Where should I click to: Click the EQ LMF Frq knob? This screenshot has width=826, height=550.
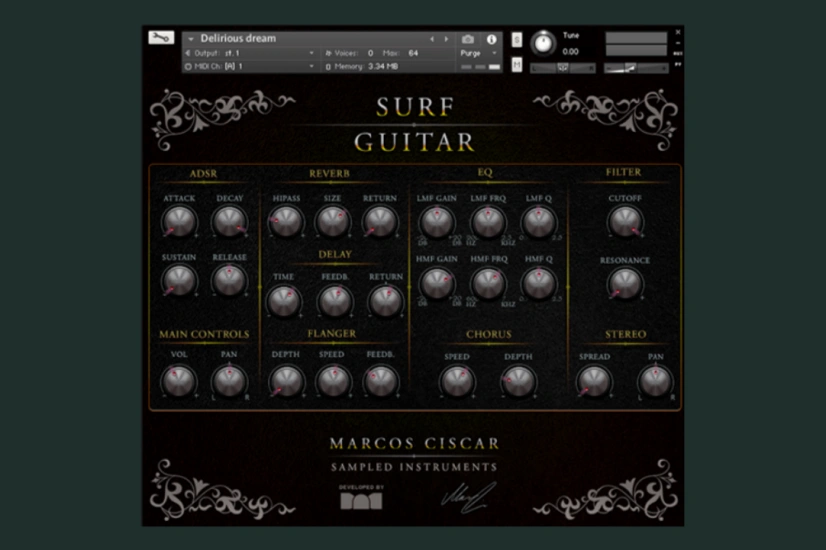[488, 222]
